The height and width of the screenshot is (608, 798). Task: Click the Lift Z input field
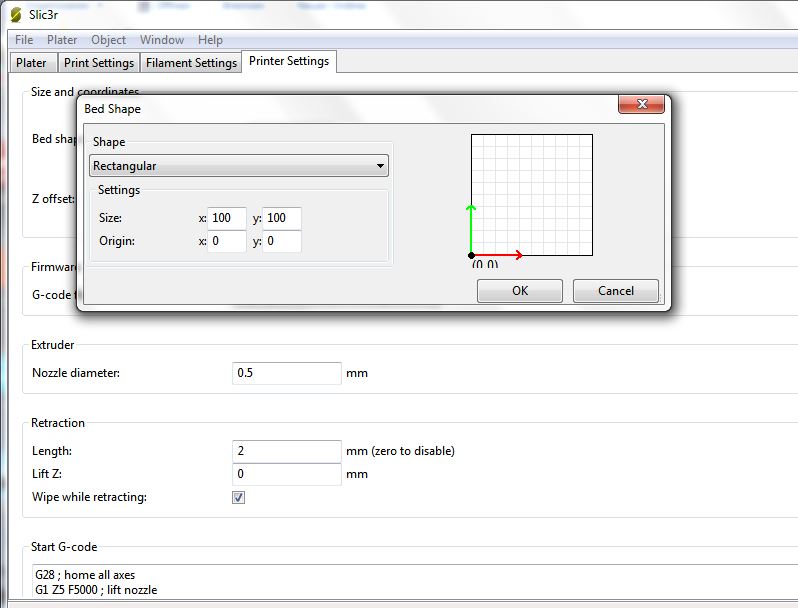287,474
